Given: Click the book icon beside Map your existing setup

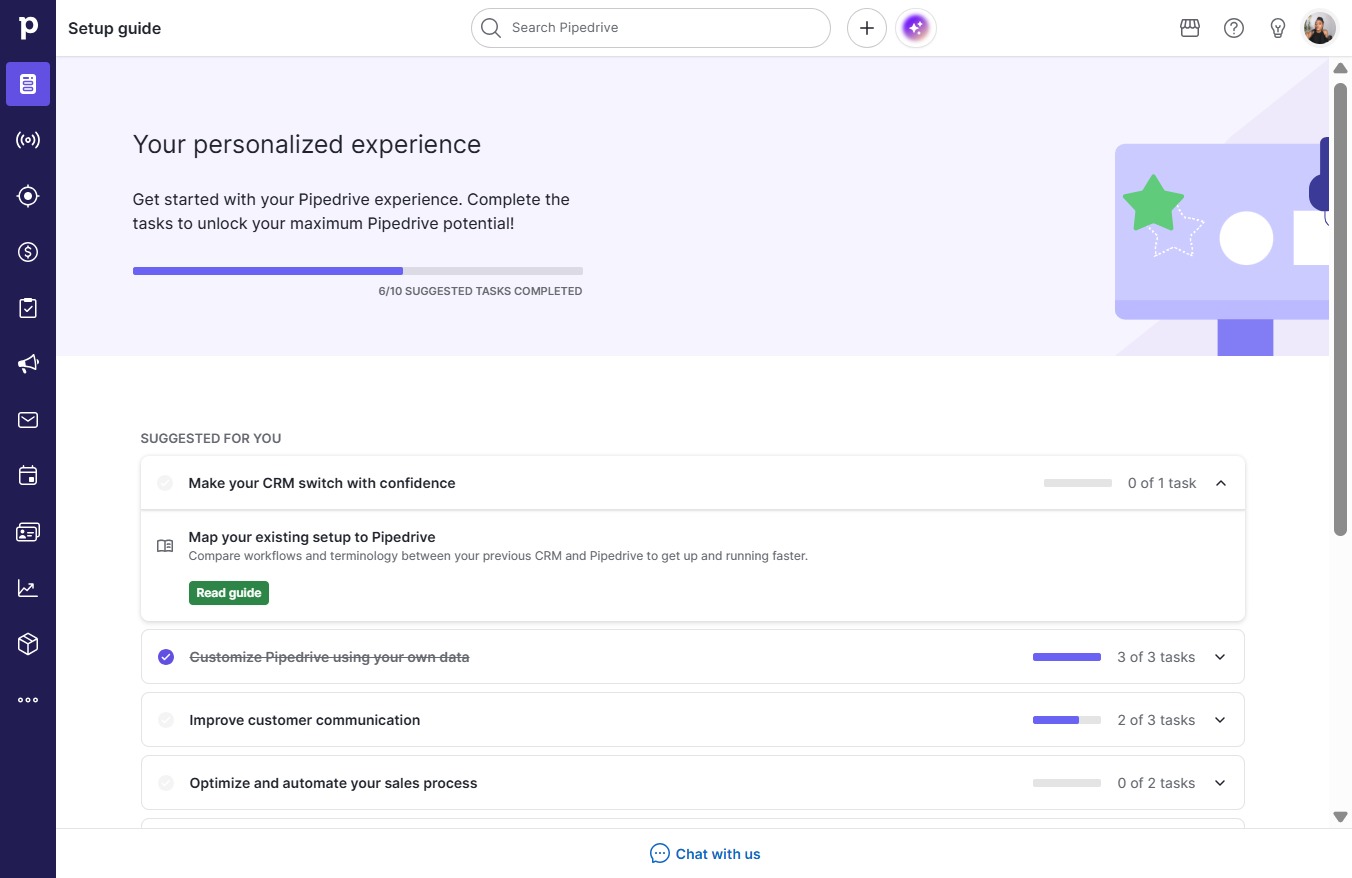Looking at the screenshot, I should point(165,546).
